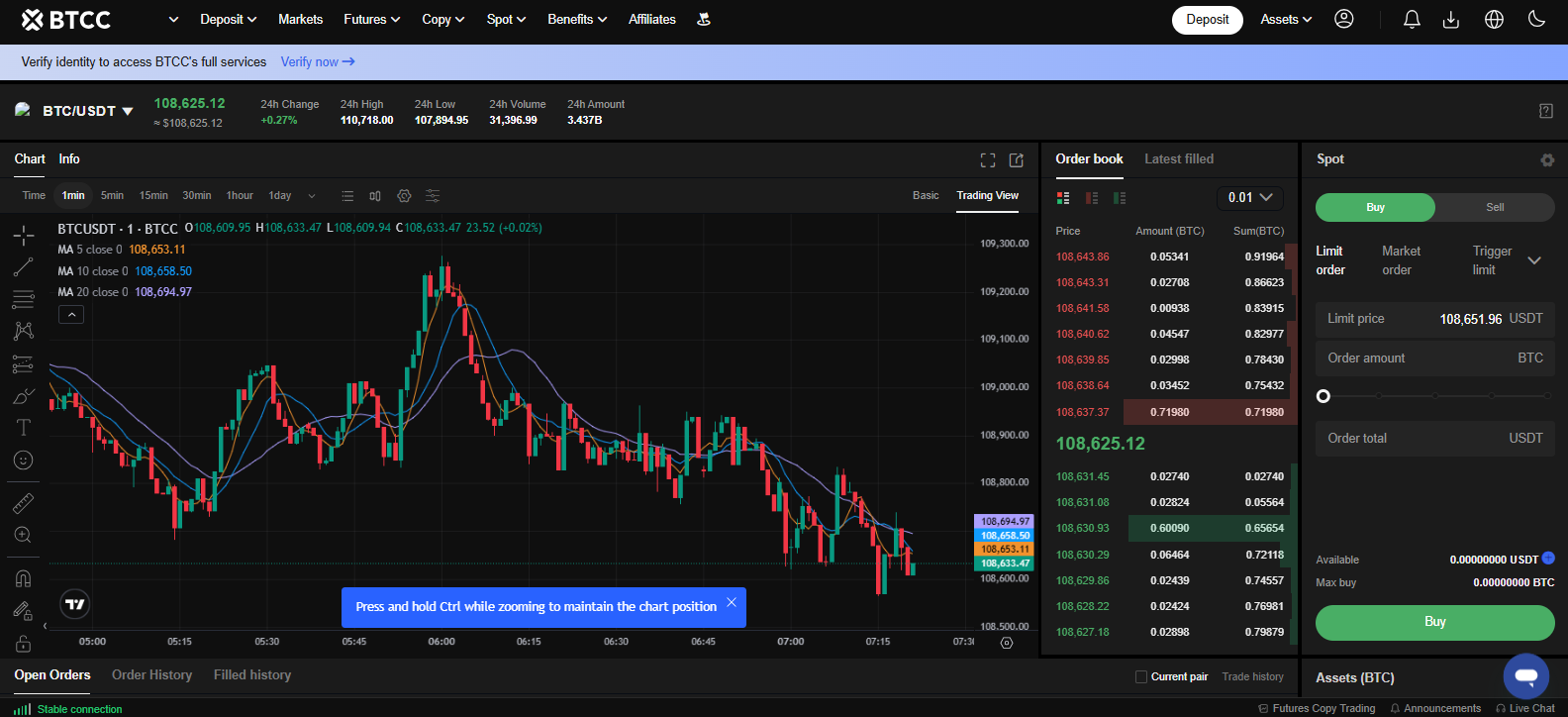This screenshot has width=1568, height=717.
Task: Open Spot panel settings gear
Action: point(1547,160)
